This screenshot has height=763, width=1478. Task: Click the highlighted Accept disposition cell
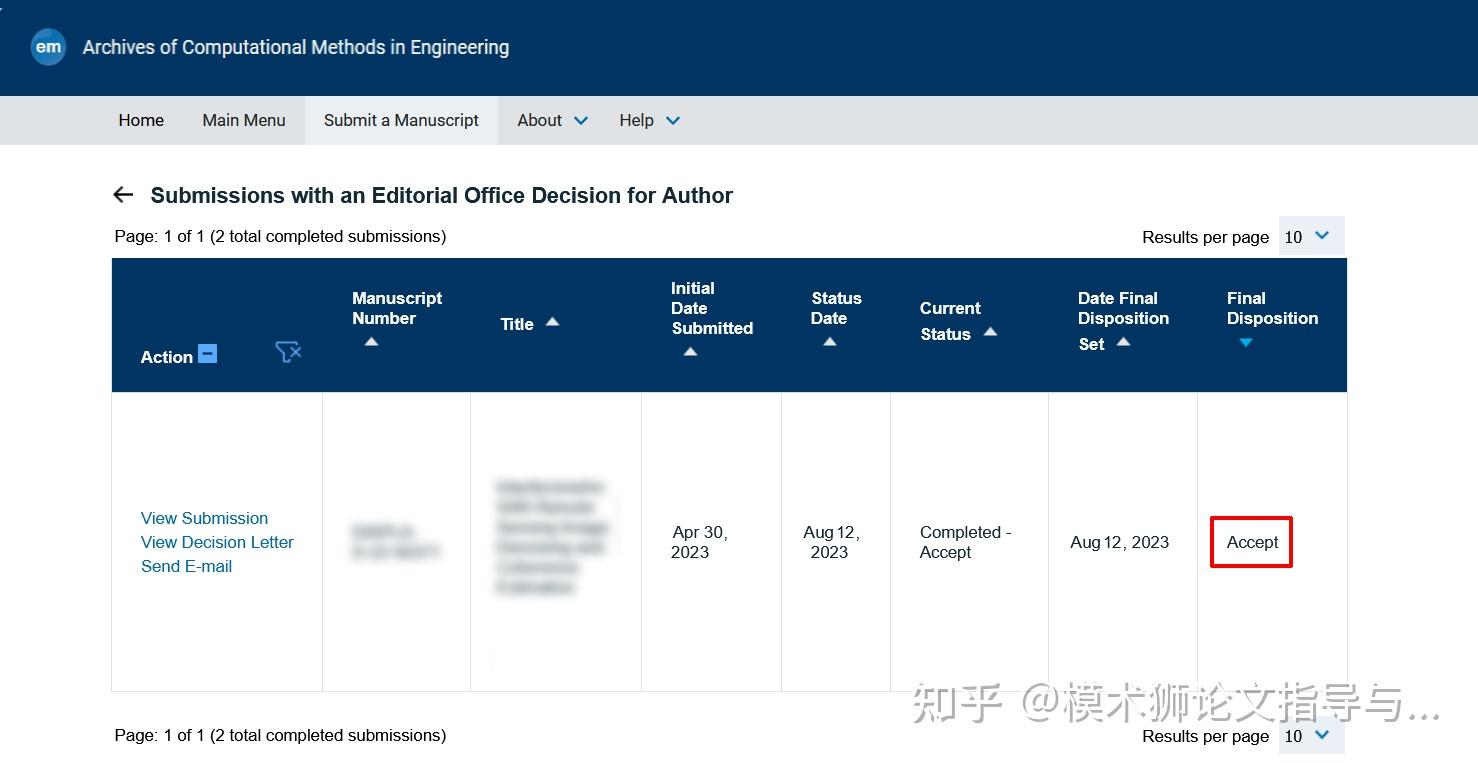1251,542
